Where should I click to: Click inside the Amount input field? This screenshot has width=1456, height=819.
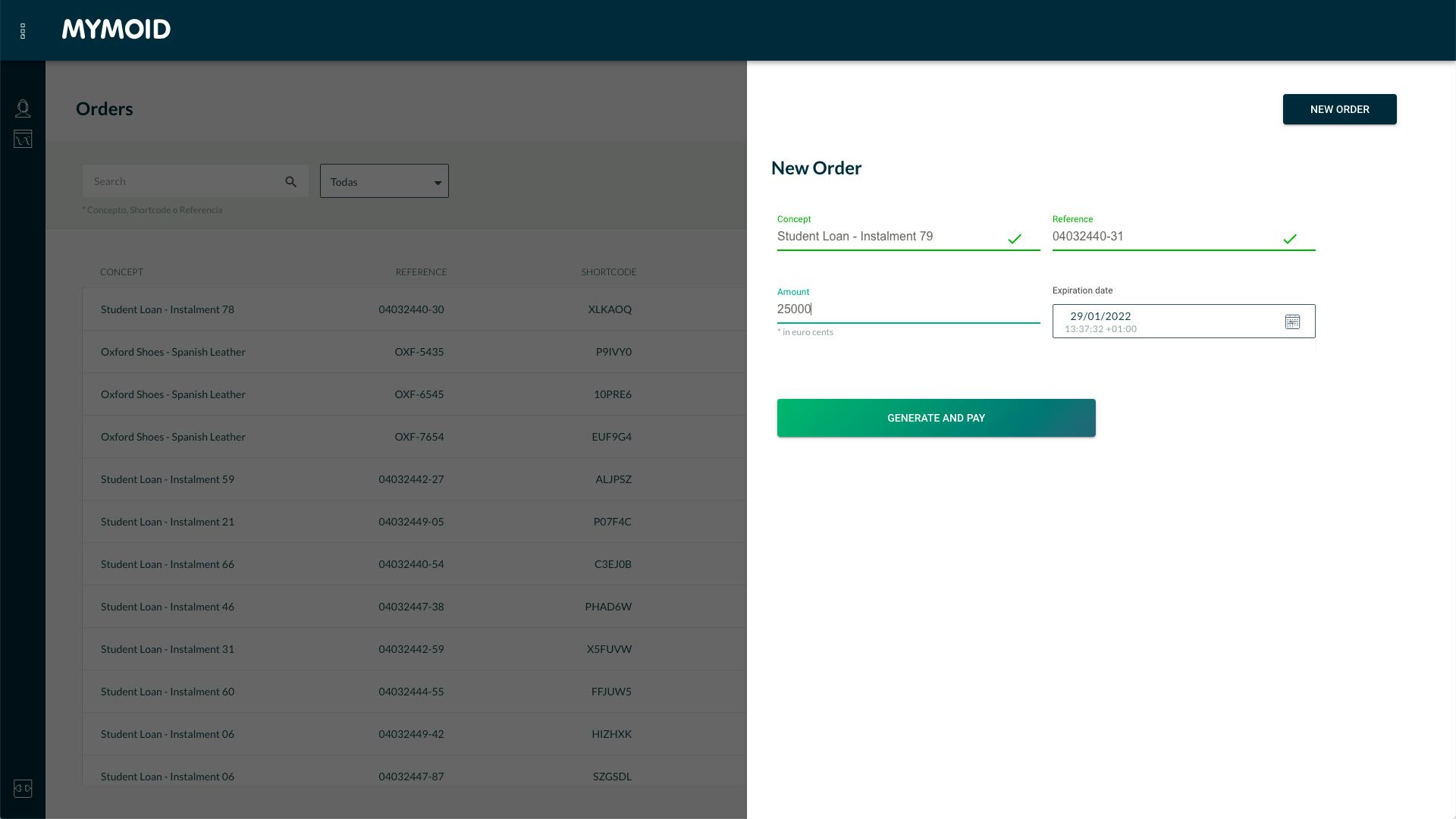click(872, 309)
